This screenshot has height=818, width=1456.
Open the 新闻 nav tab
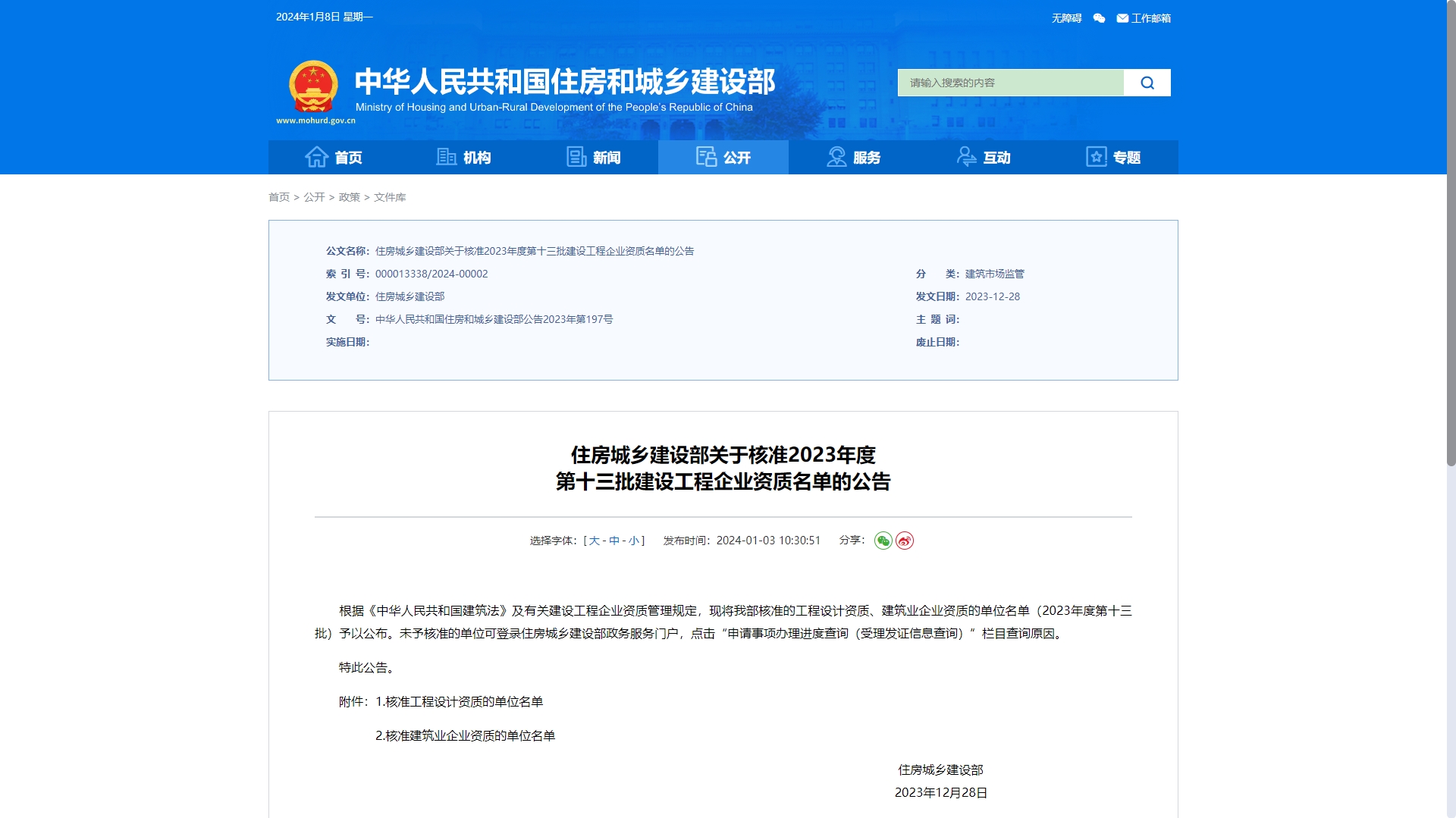pos(594,157)
